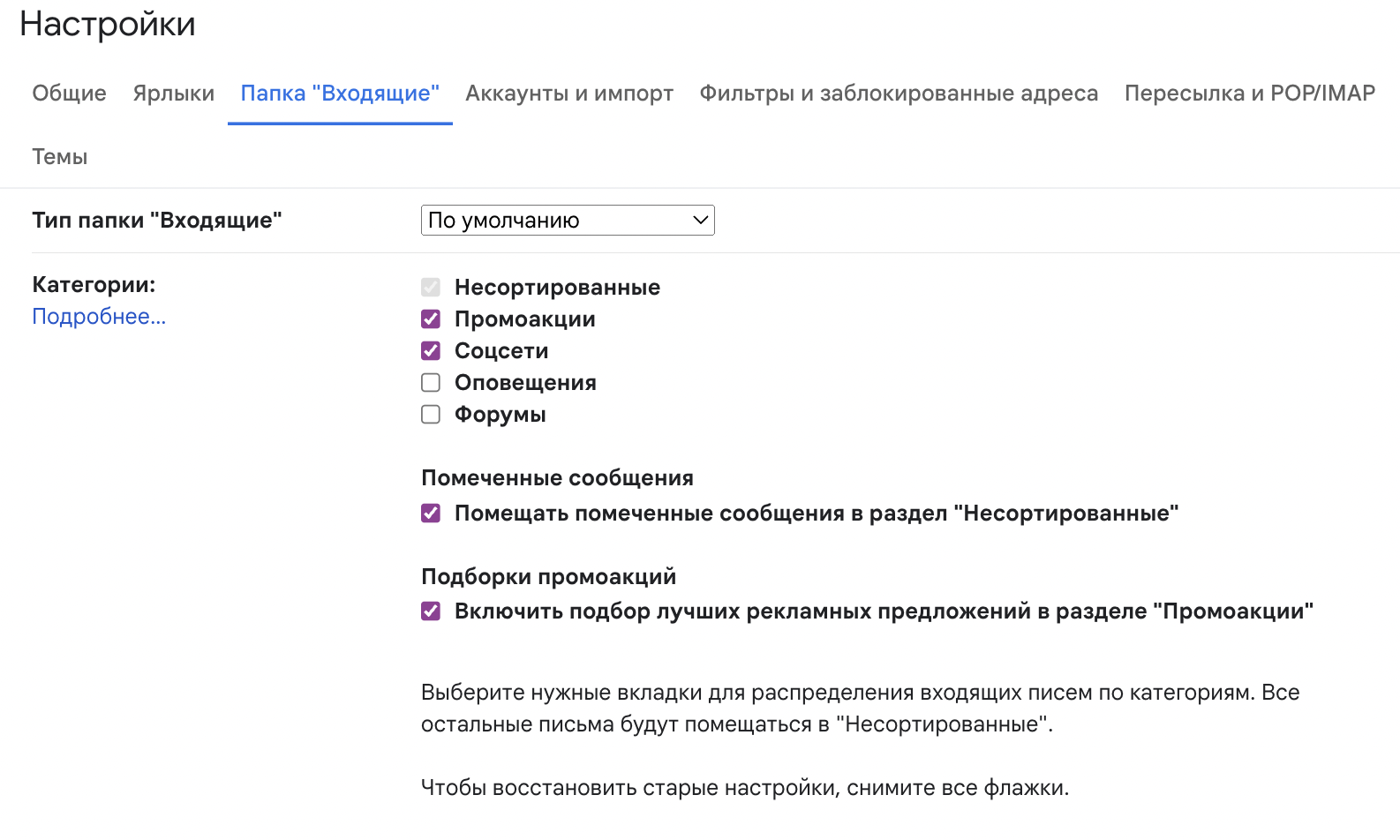The image size is (1400, 840).
Task: Uncheck the Соцсети category checkbox
Action: point(431,350)
